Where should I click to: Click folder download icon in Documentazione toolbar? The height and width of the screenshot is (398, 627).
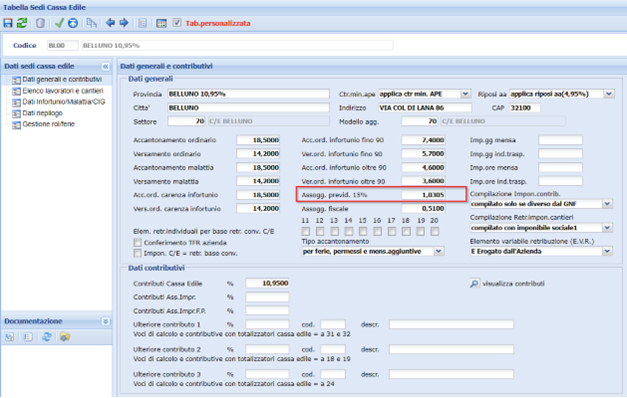(65, 337)
